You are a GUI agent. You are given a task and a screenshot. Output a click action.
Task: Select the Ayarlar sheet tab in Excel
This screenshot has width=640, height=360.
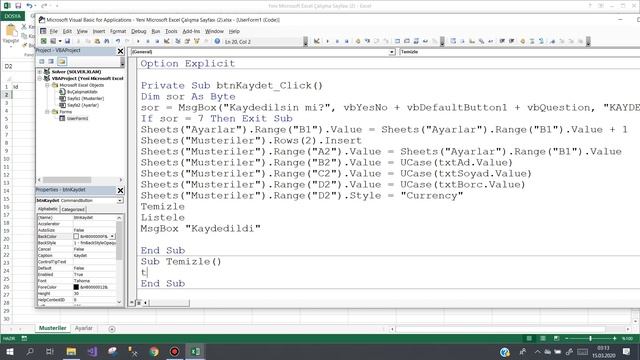[x=84, y=328]
